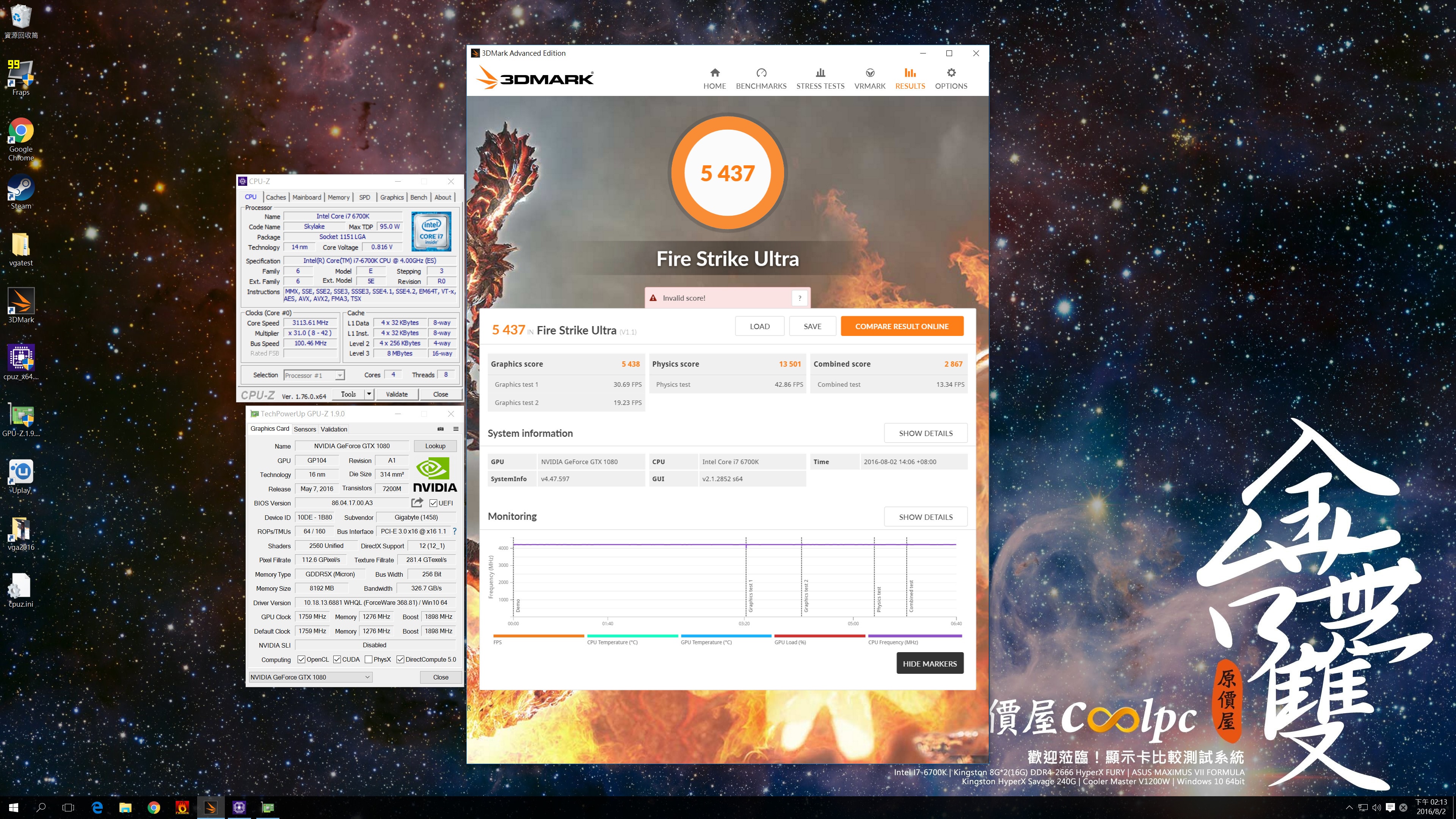The width and height of the screenshot is (1456, 819).
Task: Open the vga2016 desktop icon
Action: [x=21, y=534]
